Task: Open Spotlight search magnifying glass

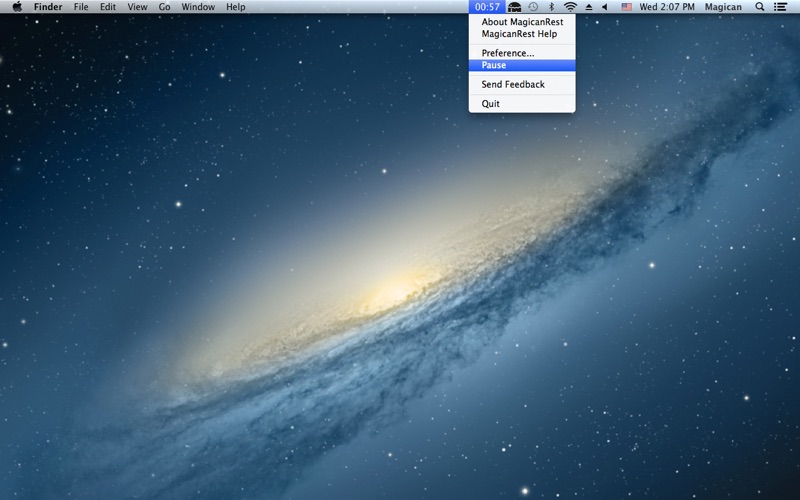Action: (759, 7)
